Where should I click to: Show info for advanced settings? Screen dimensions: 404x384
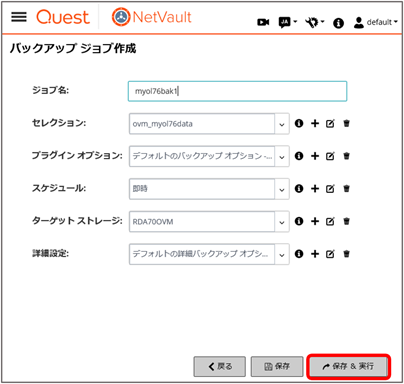[299, 254]
